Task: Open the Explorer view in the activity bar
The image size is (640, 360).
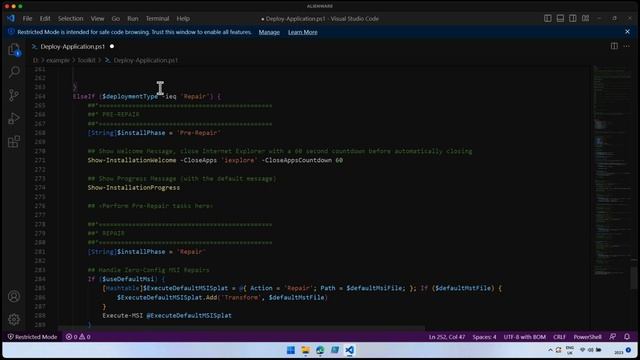Action: (14, 50)
